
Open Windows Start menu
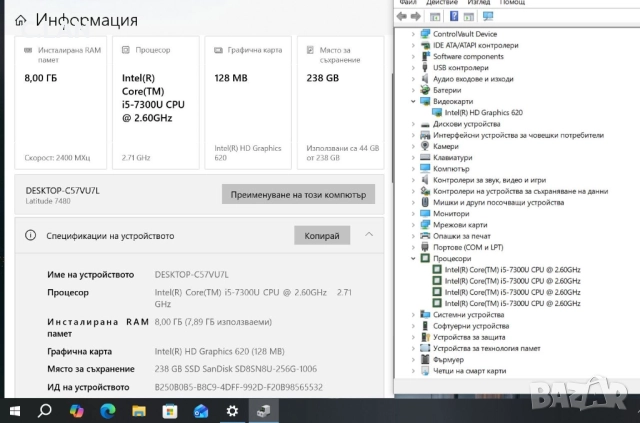pos(15,411)
